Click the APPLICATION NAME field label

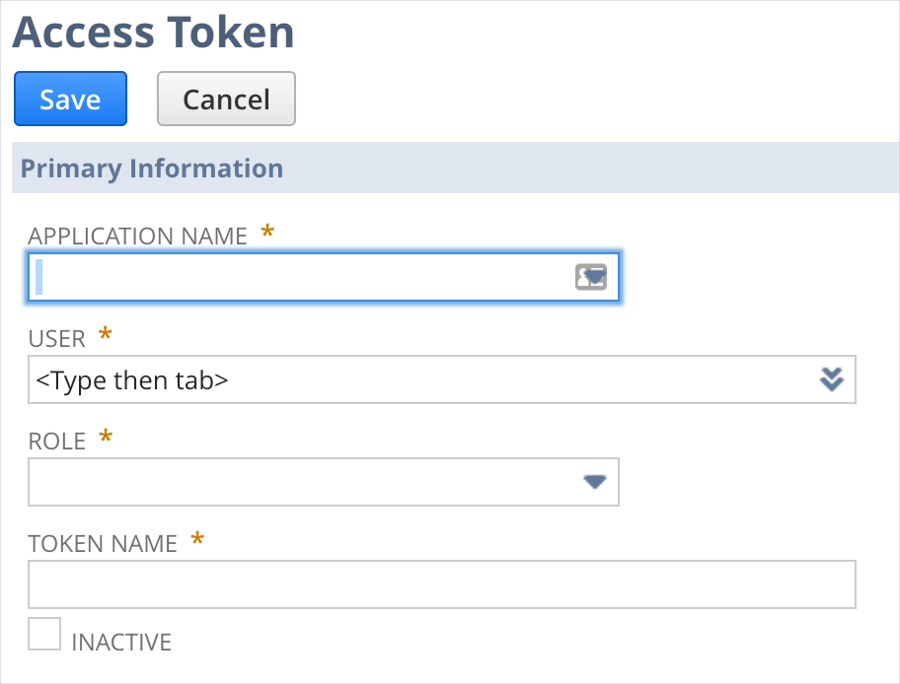(138, 236)
